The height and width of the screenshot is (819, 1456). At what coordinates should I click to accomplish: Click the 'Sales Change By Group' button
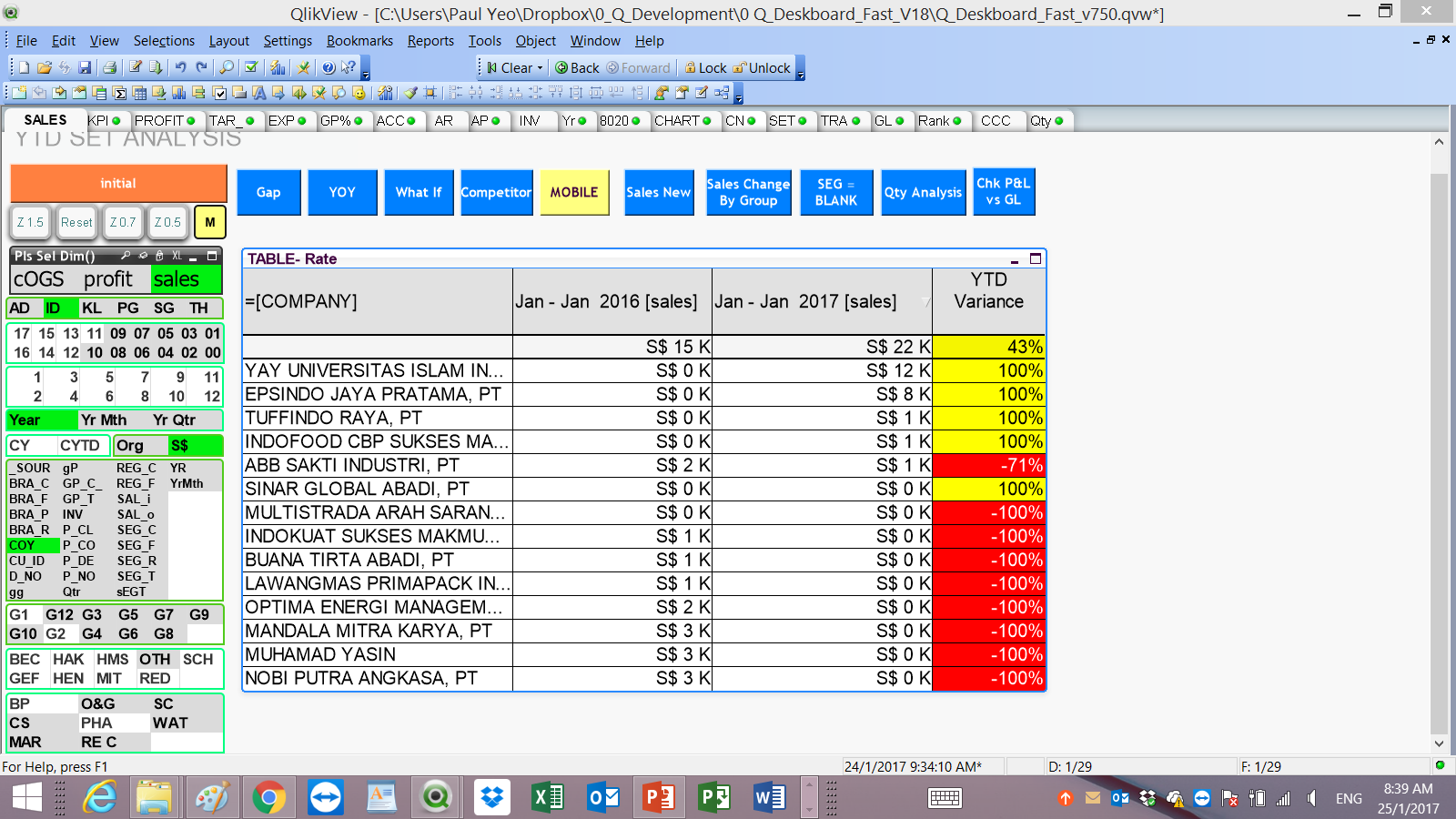point(749,192)
